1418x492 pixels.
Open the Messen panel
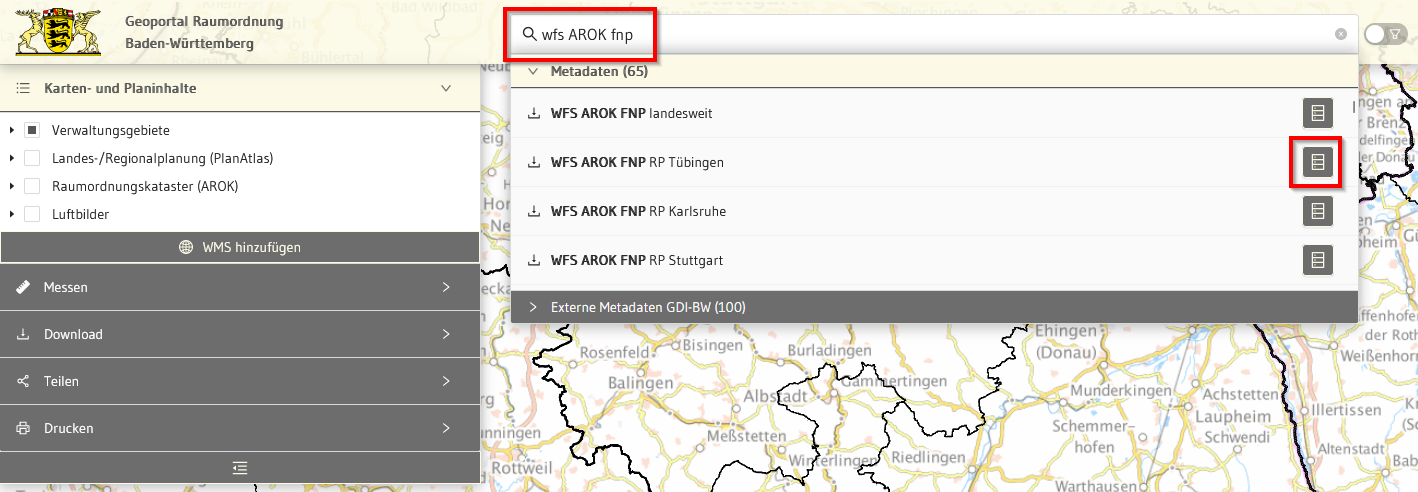(239, 287)
